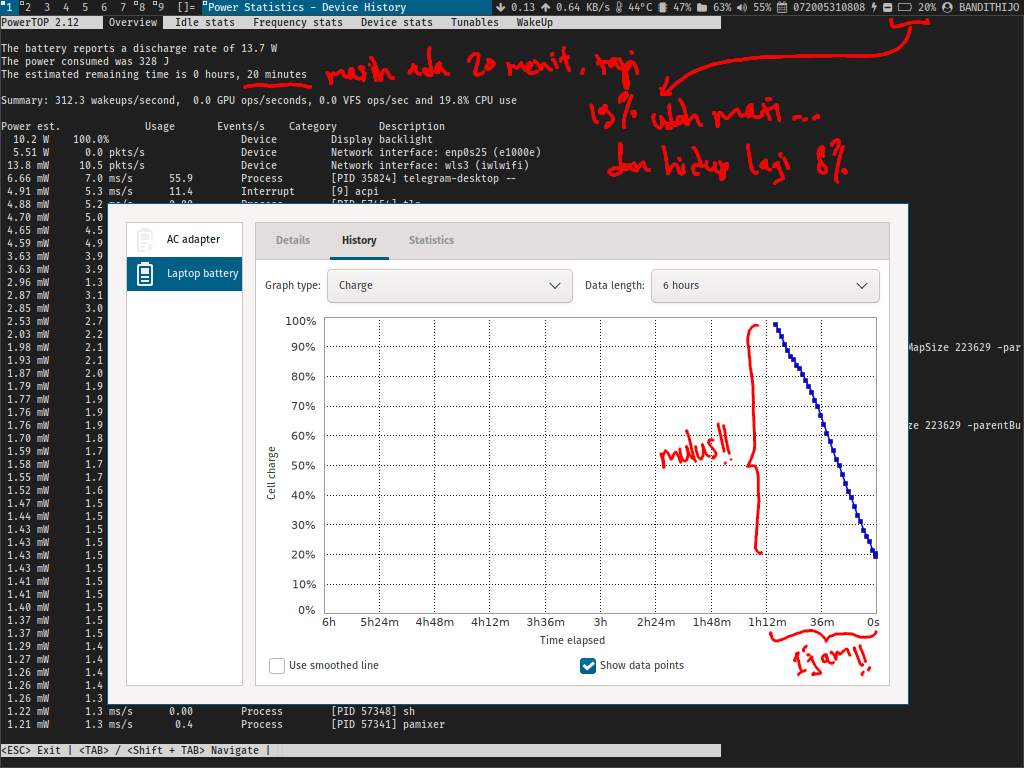
Task: Click the battery 20% indicator icon
Action: (x=904, y=7)
